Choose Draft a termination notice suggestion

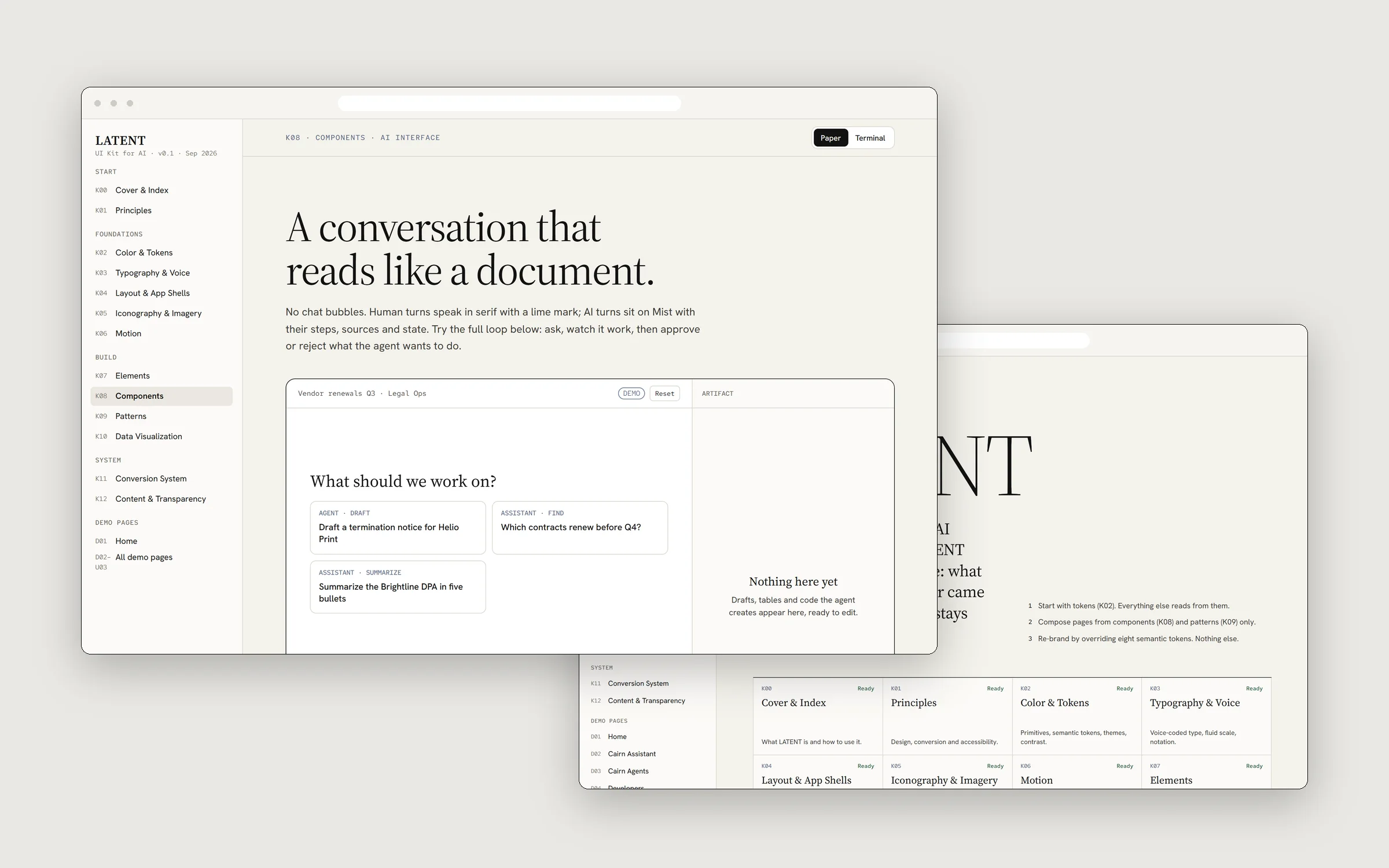point(398,528)
